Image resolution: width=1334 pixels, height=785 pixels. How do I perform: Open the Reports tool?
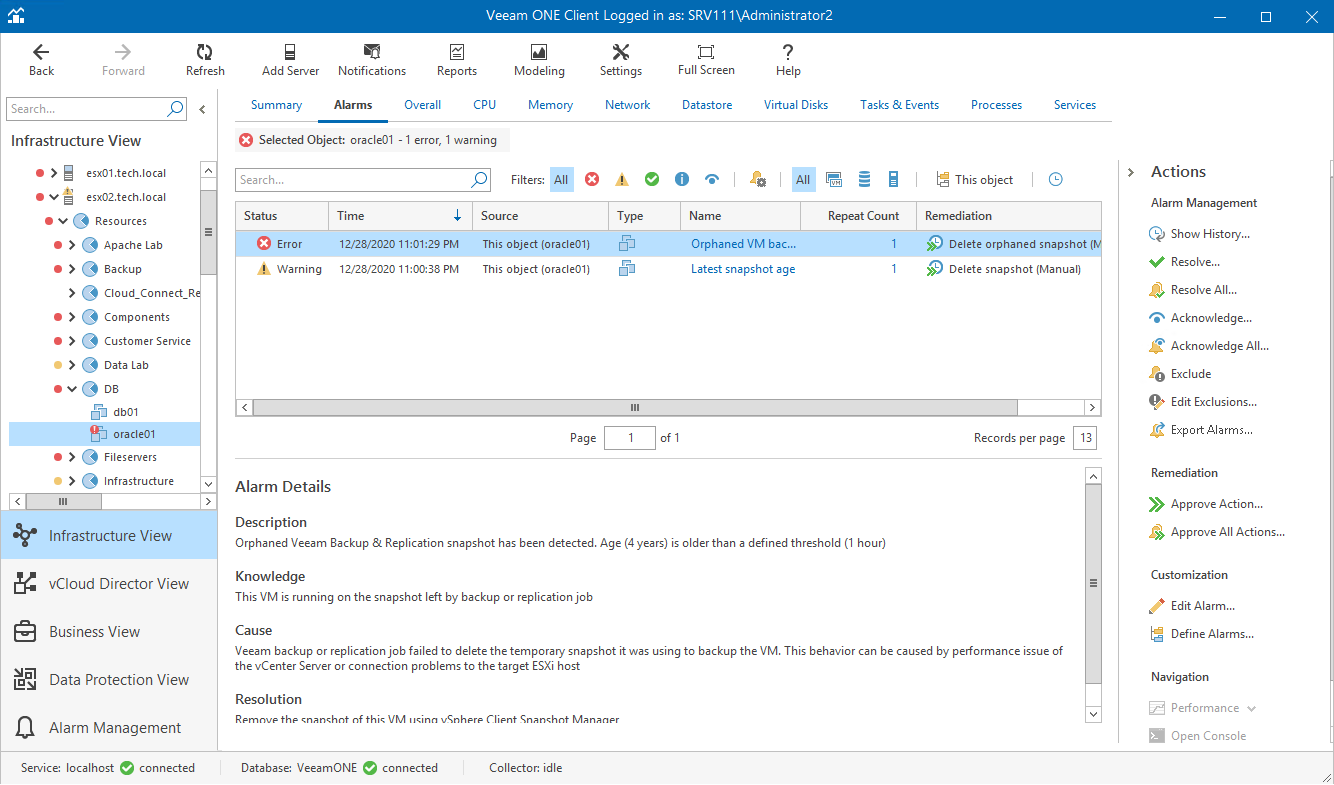(x=457, y=60)
